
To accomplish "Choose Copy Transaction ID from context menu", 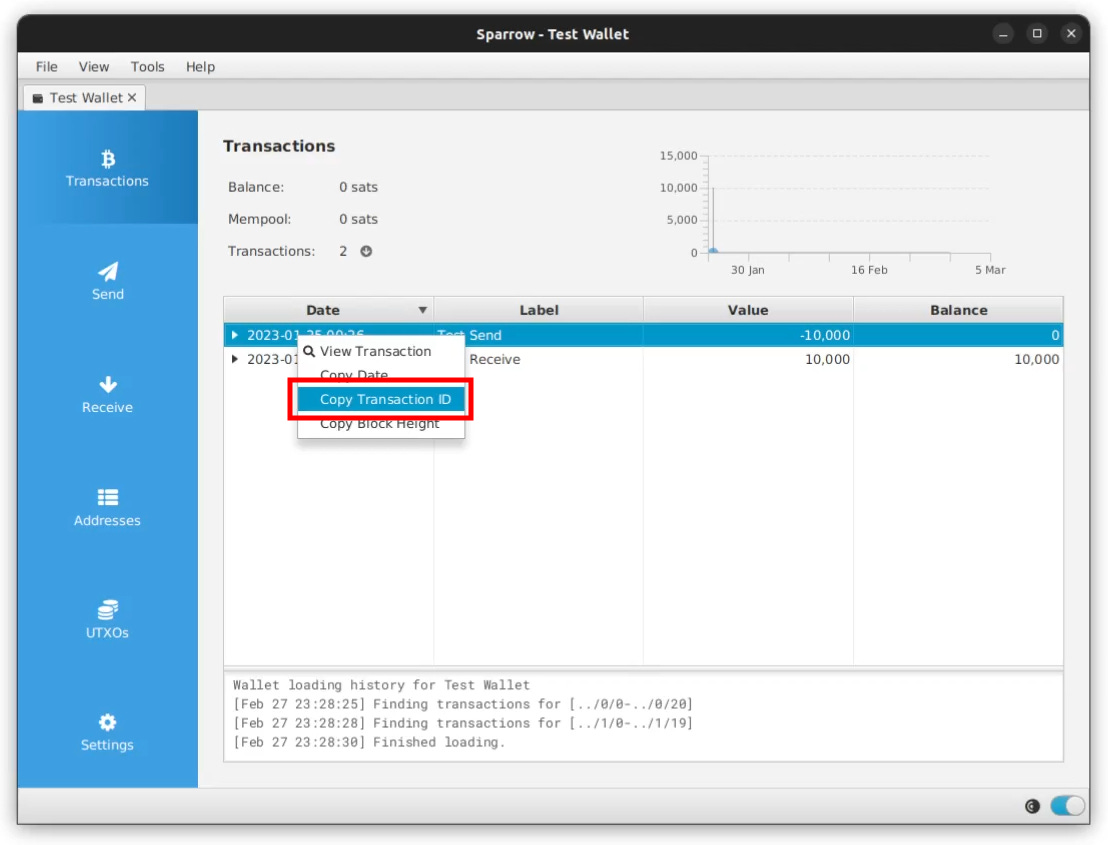I will click(381, 399).
